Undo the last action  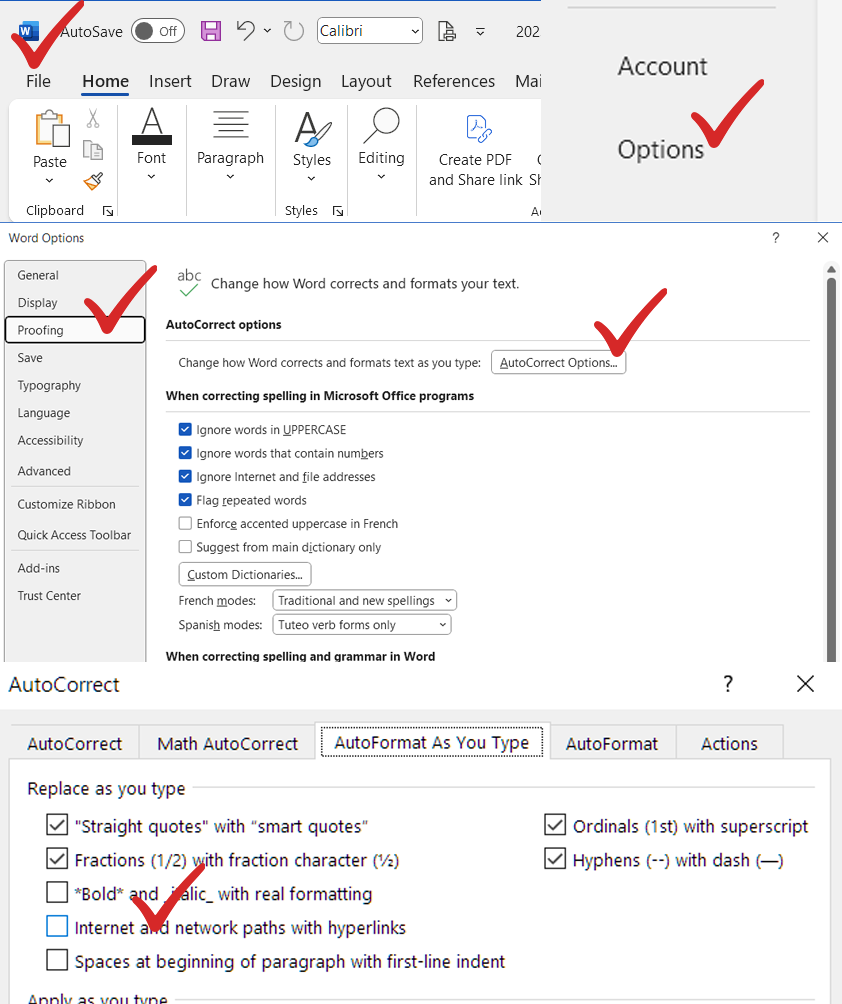tap(246, 30)
